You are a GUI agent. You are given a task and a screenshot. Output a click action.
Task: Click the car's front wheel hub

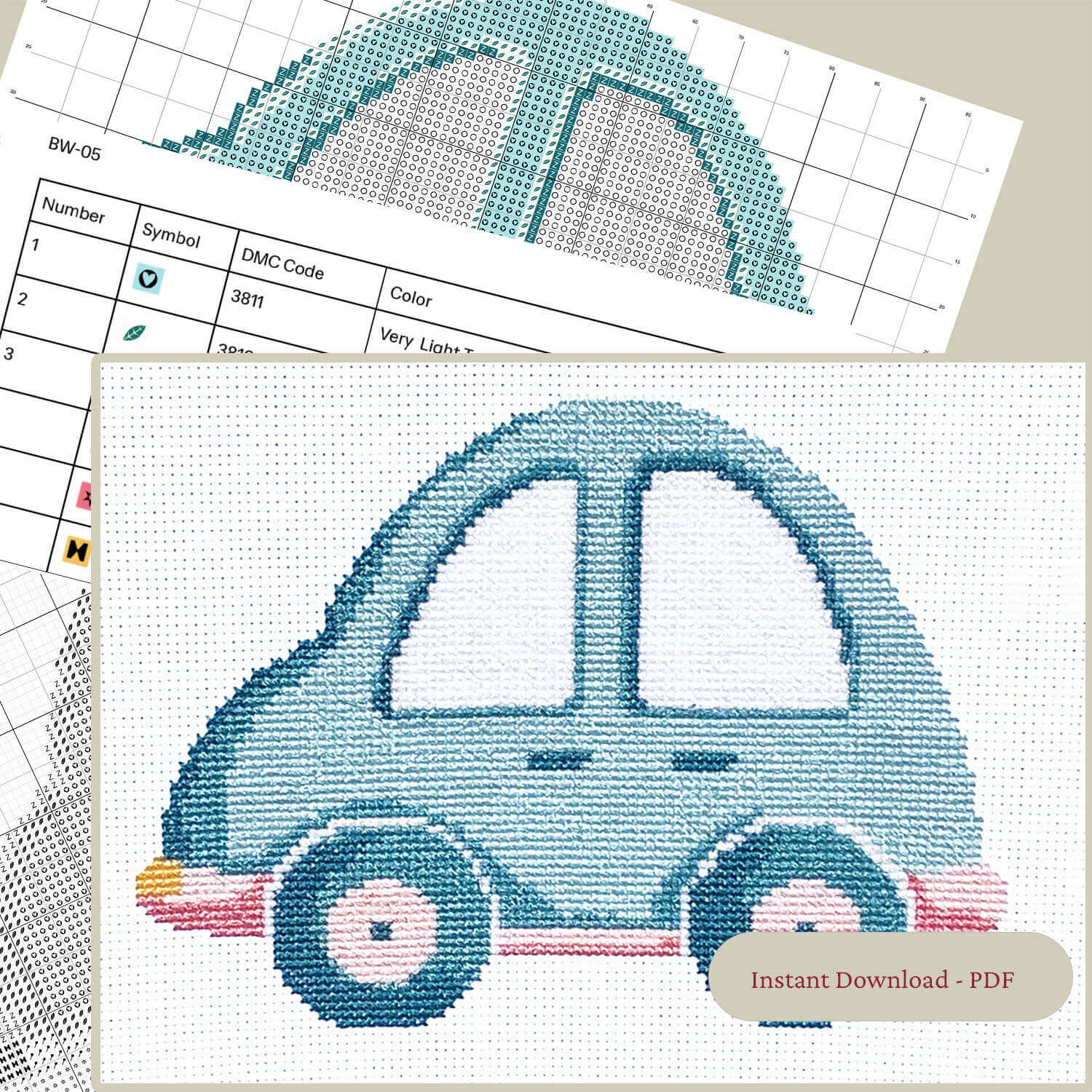pos(381,930)
